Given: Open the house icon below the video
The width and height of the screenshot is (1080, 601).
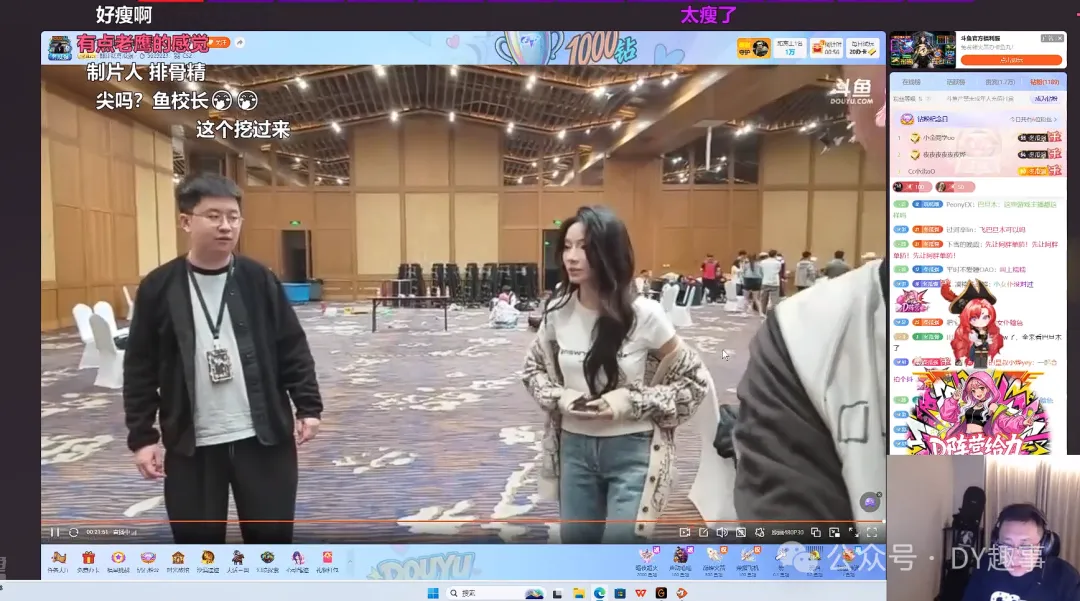Looking at the screenshot, I should pos(178,560).
